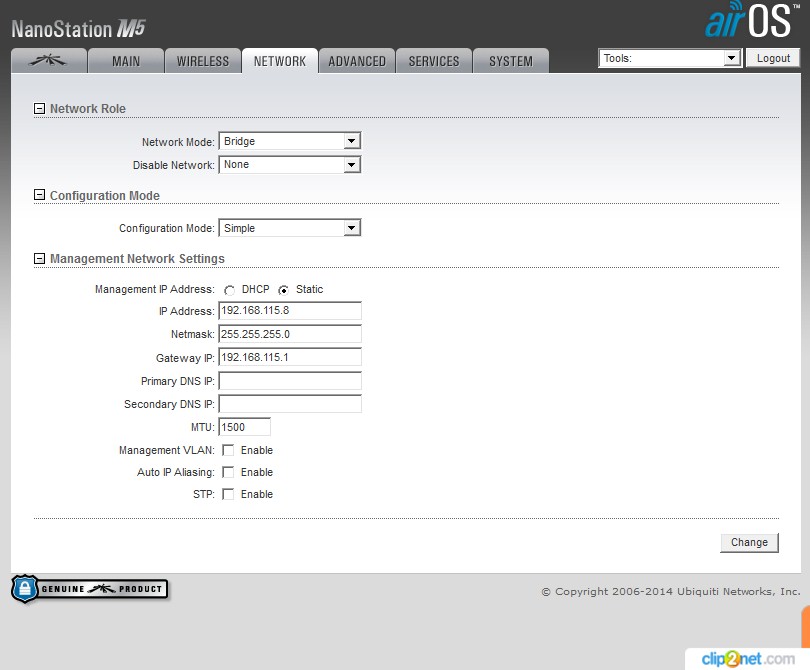810x670 pixels.
Task: Click the Genuine Product badge
Action: click(x=90, y=589)
